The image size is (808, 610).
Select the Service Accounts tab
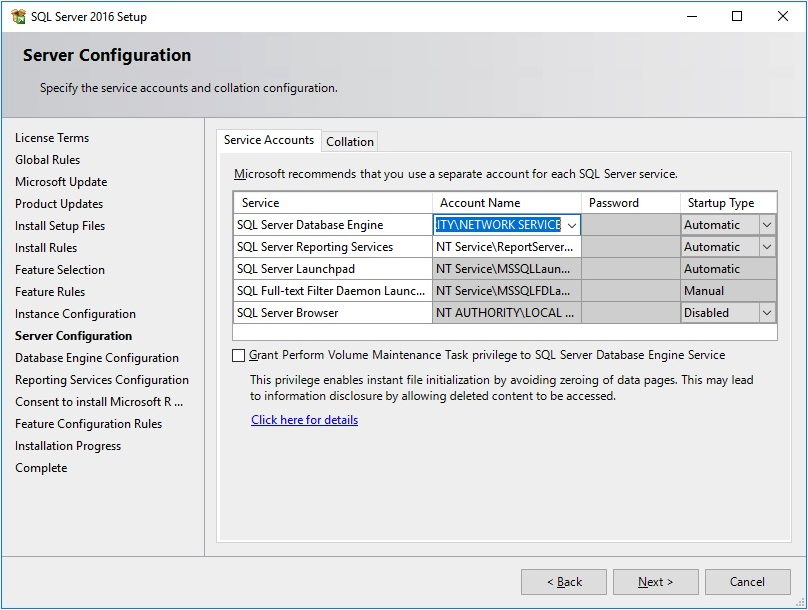pyautogui.click(x=269, y=140)
